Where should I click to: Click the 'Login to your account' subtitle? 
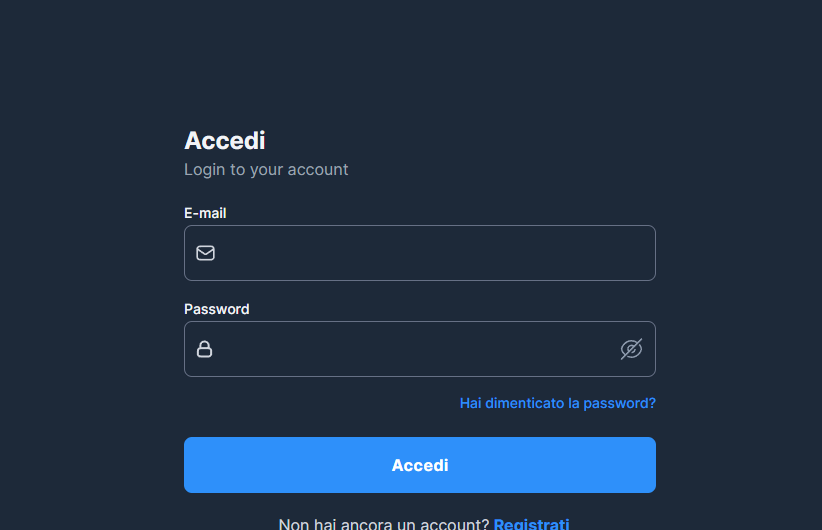[x=266, y=170]
